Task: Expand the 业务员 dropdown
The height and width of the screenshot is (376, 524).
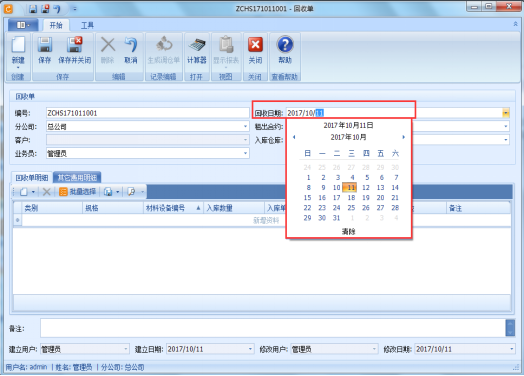Action: [245, 153]
